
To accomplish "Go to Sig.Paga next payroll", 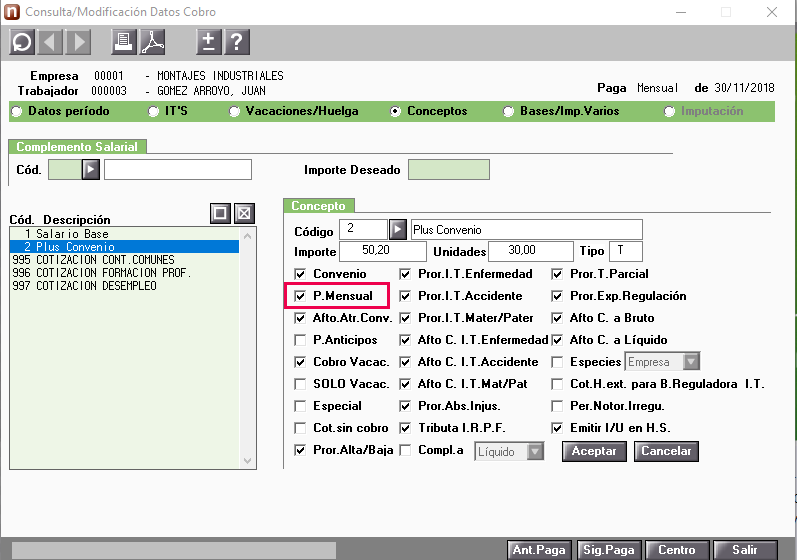I will (x=608, y=550).
